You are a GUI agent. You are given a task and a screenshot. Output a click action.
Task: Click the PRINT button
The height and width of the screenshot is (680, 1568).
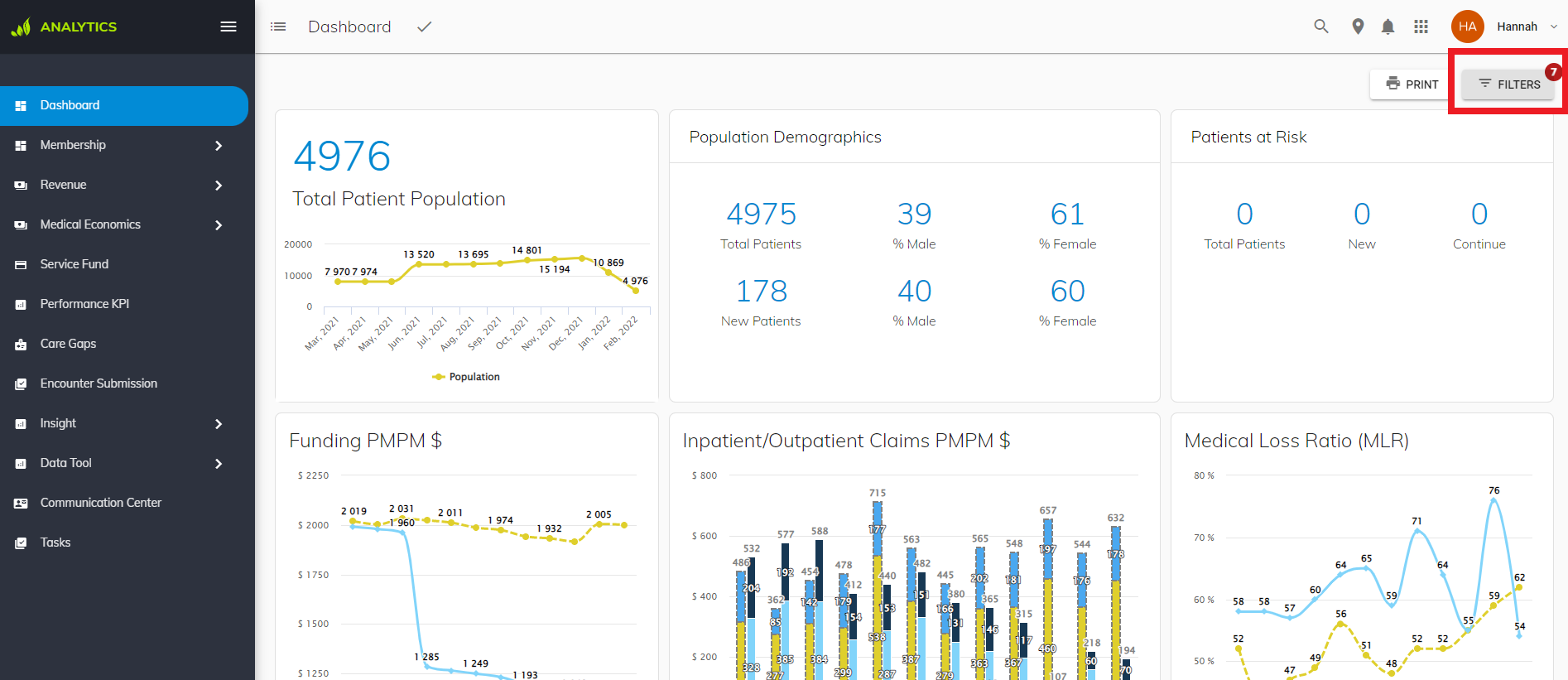(x=1412, y=84)
